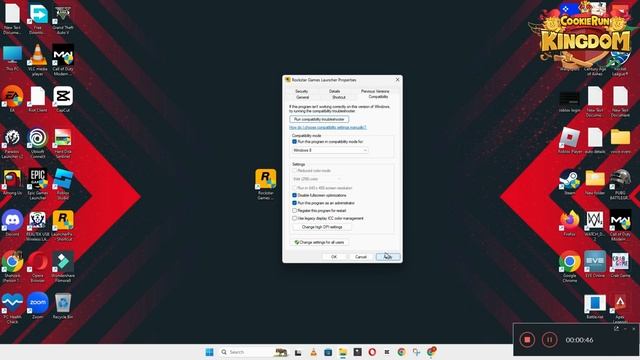
Task: Open the Epic Games Launcher desktop icon
Action: click(38, 184)
